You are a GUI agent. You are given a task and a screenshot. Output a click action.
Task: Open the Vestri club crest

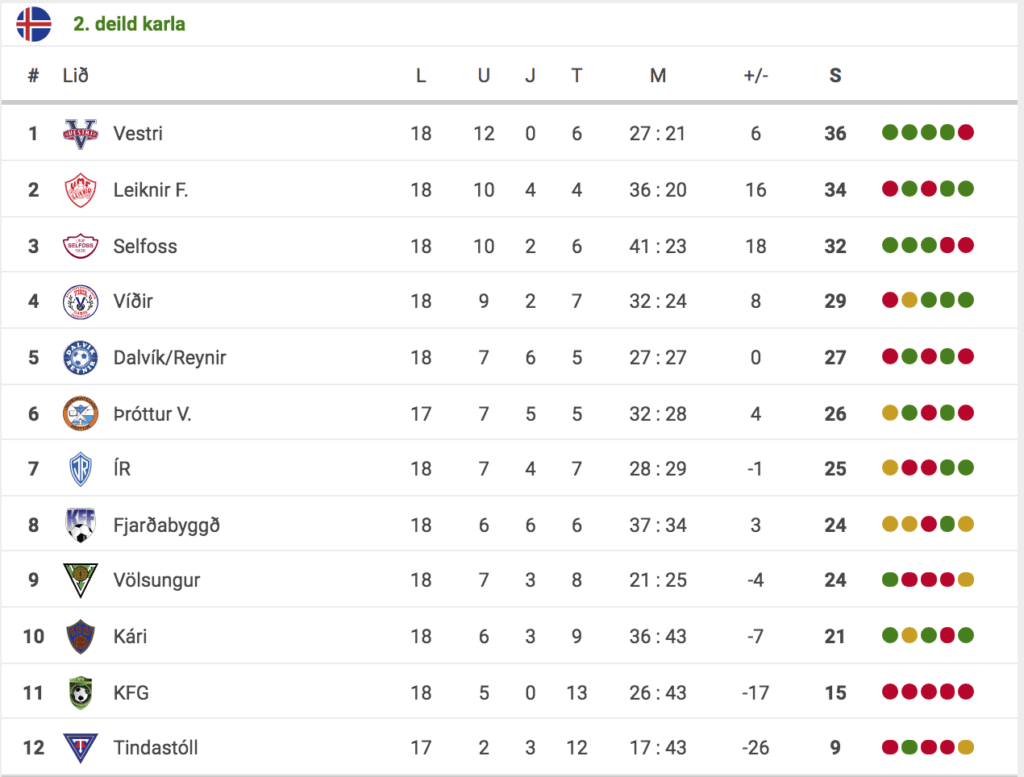(80, 133)
